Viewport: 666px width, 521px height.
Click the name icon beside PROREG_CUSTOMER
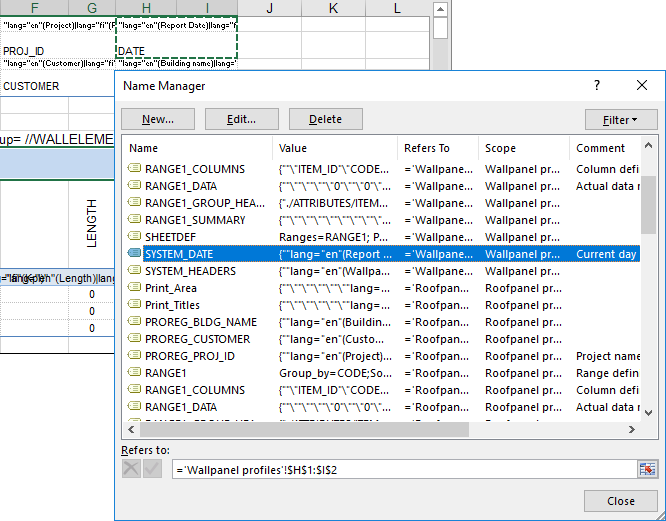coord(135,339)
